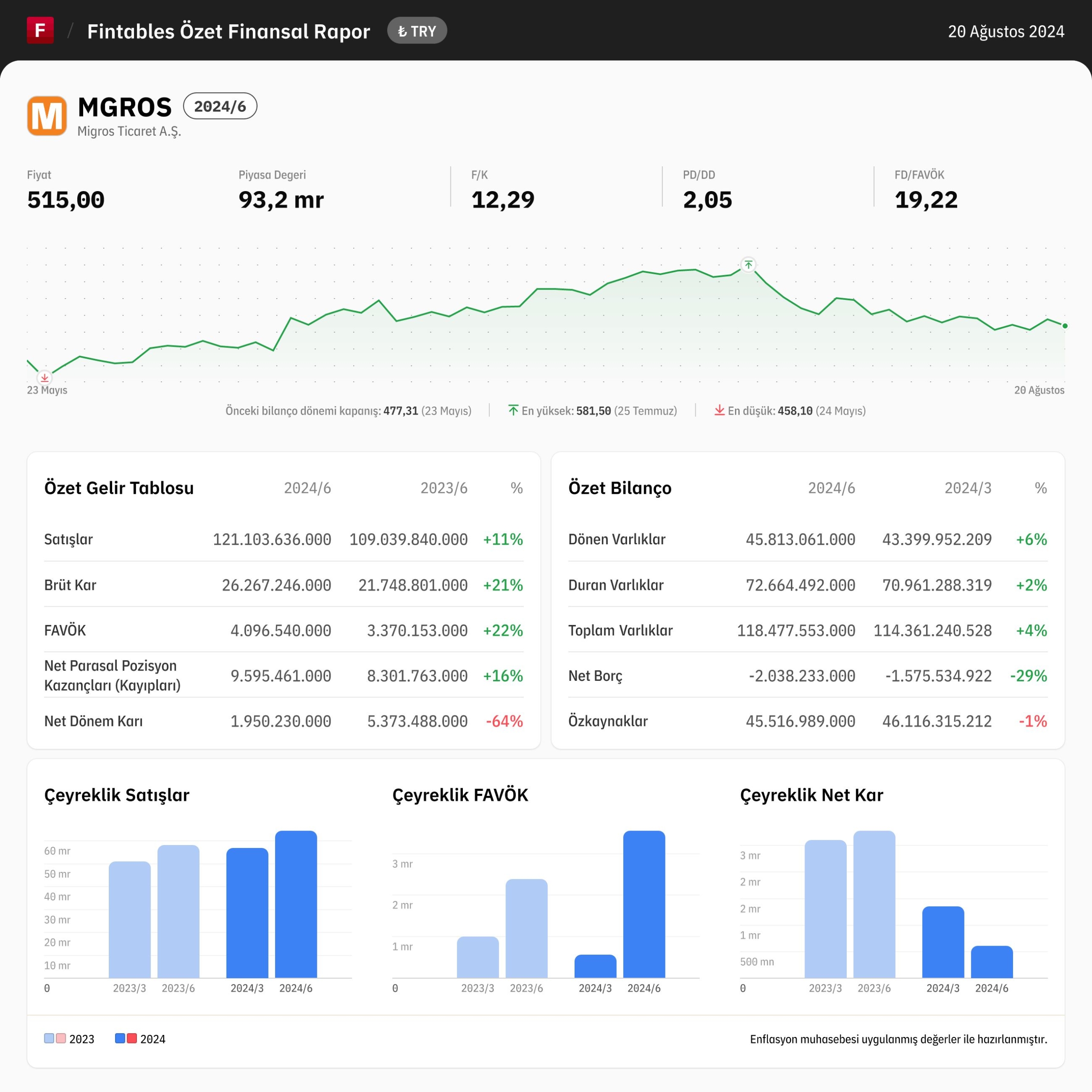Click the highest price marker on chart

[748, 264]
